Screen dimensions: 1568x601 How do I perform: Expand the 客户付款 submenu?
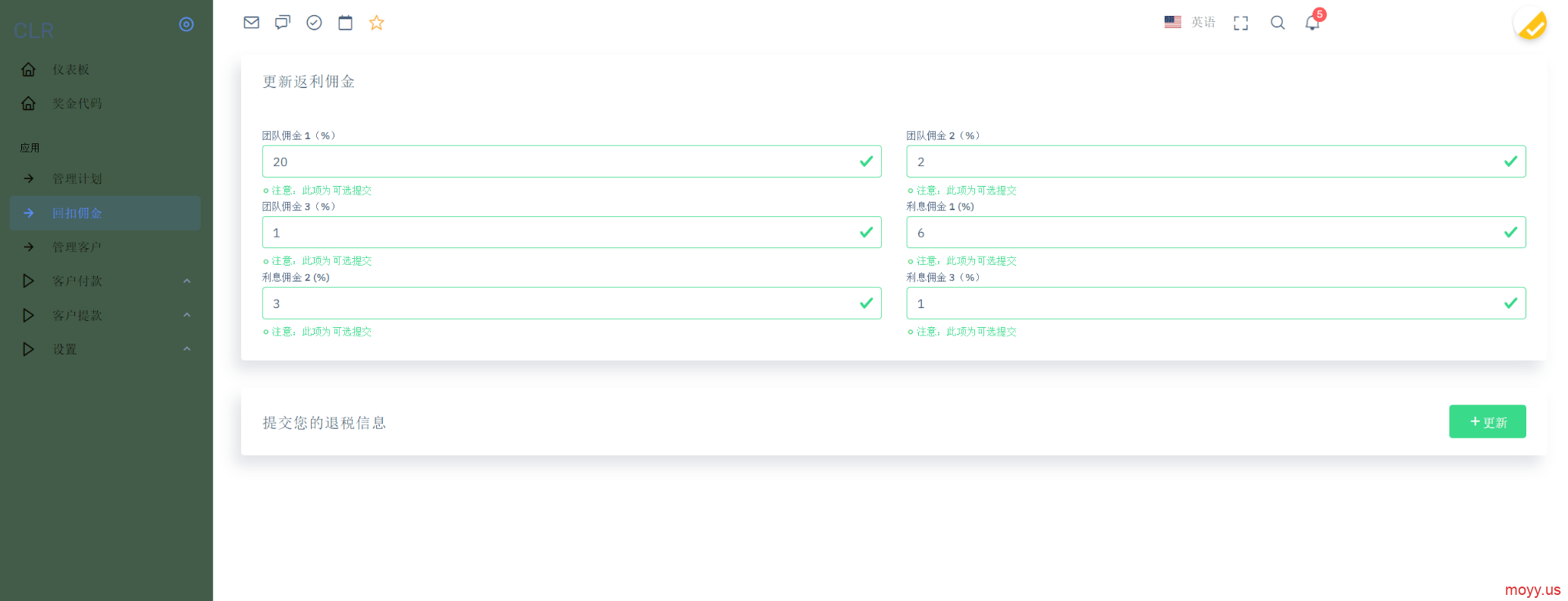(105, 282)
